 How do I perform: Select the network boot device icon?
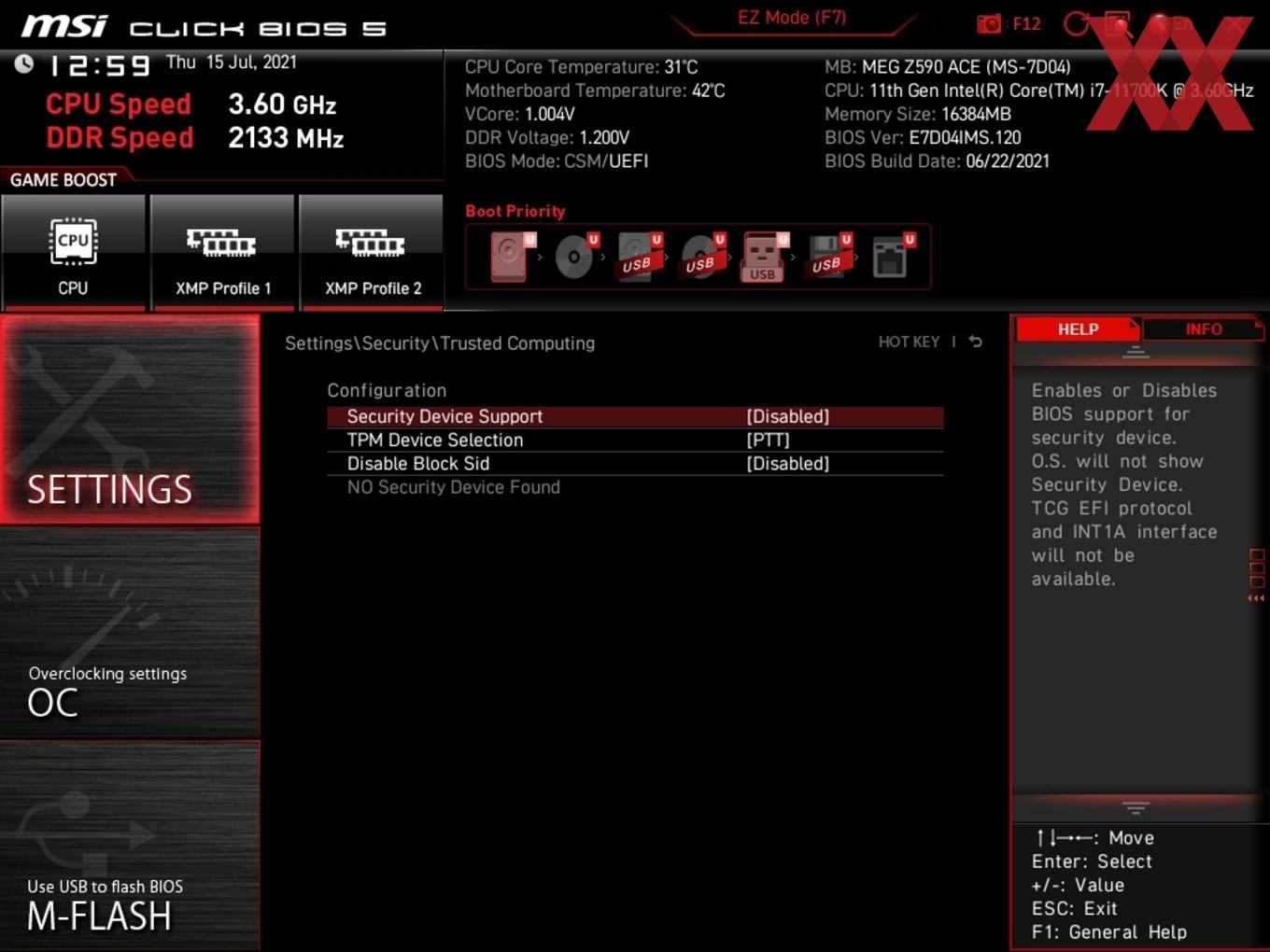coord(892,257)
